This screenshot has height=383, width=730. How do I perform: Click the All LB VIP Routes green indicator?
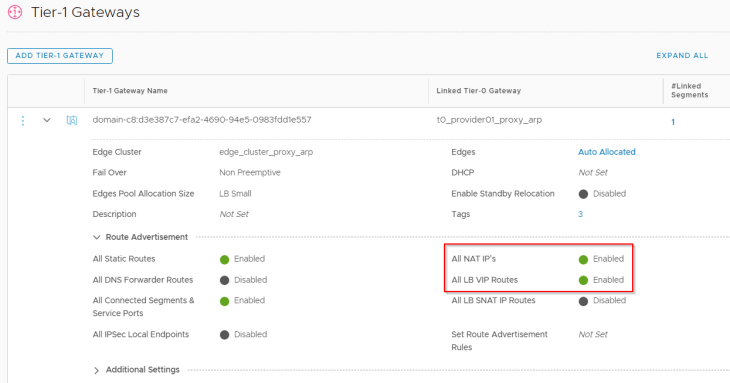point(583,281)
